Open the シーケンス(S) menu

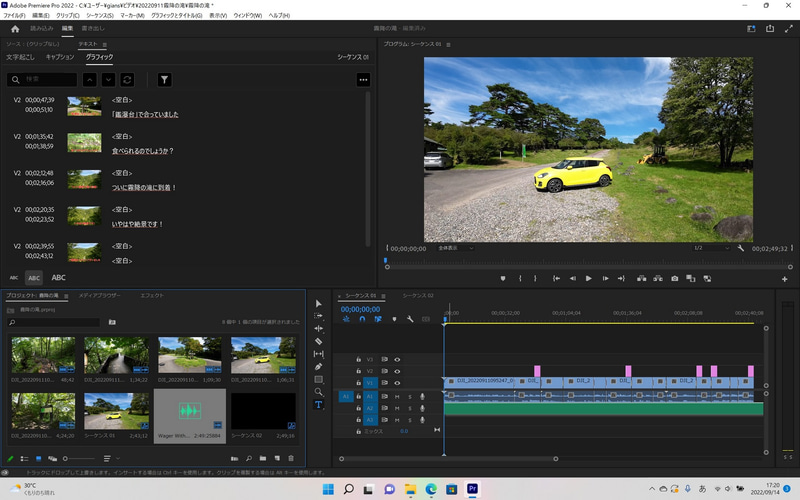pyautogui.click(x=101, y=16)
